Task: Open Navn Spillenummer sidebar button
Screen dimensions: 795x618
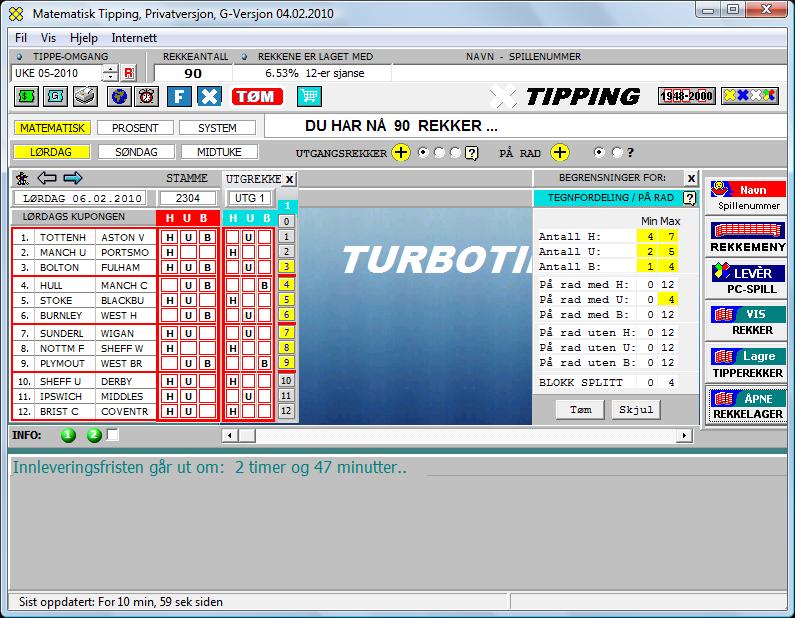Action: pos(748,197)
